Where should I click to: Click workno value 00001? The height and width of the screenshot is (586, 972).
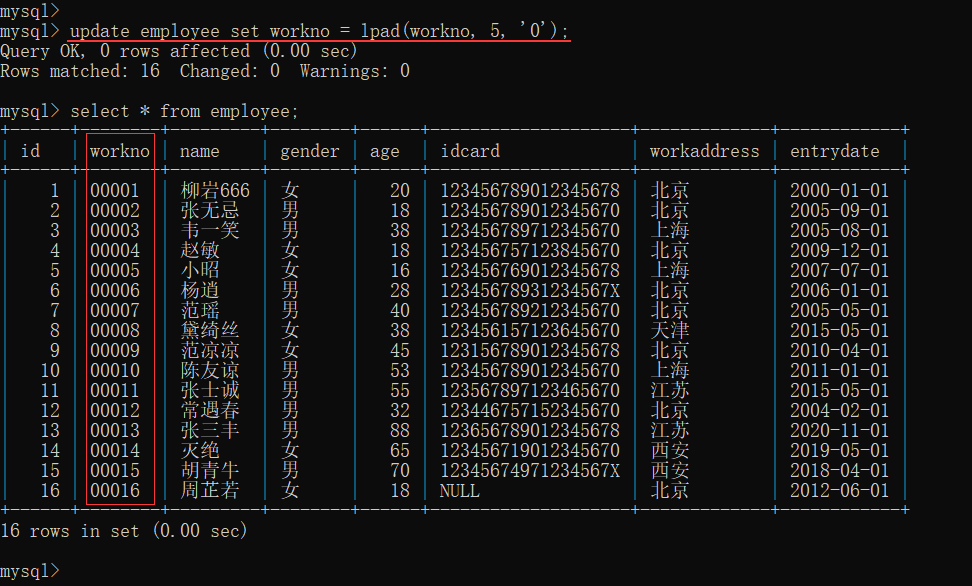click(115, 190)
